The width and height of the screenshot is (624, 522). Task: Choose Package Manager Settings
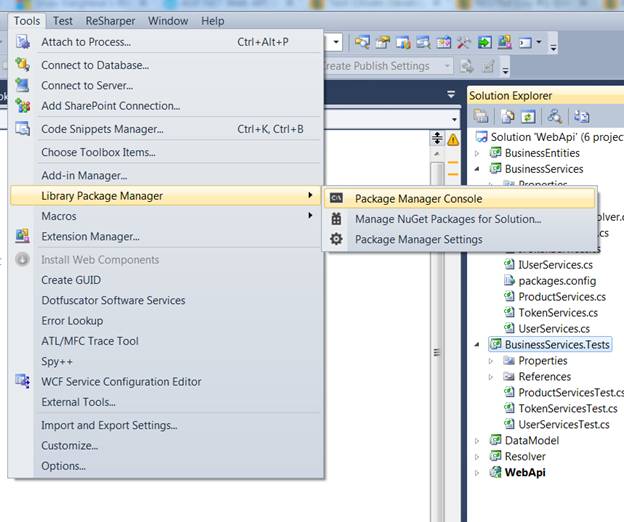[460, 239]
